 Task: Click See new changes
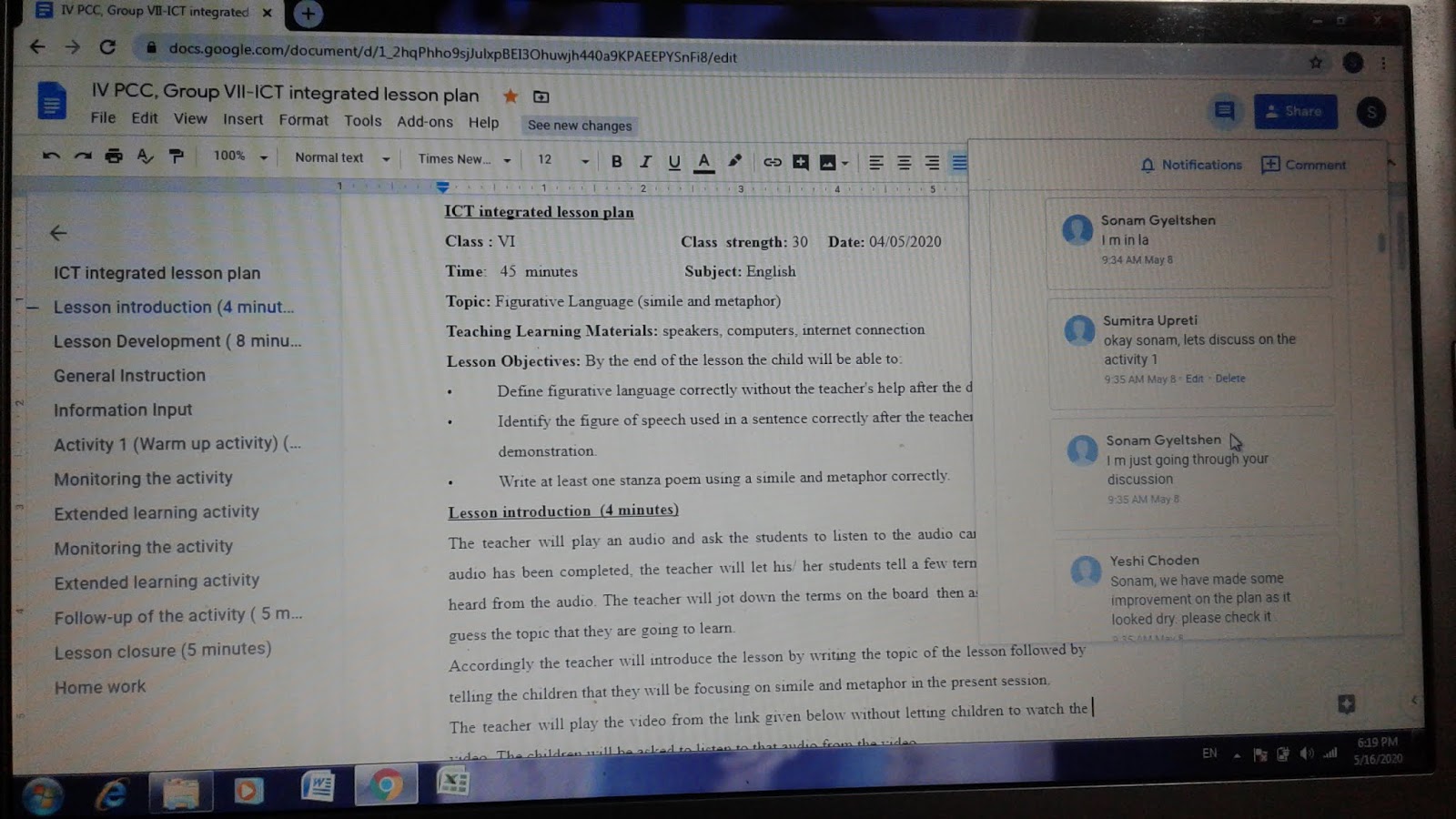point(580,125)
